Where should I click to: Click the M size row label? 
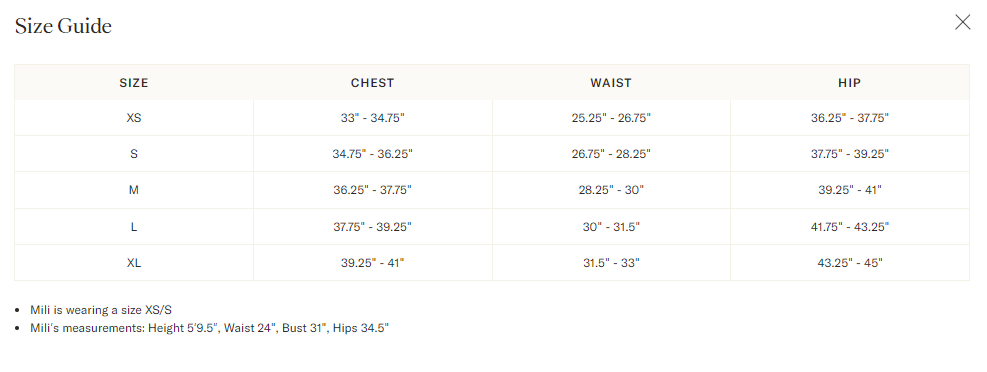point(134,189)
